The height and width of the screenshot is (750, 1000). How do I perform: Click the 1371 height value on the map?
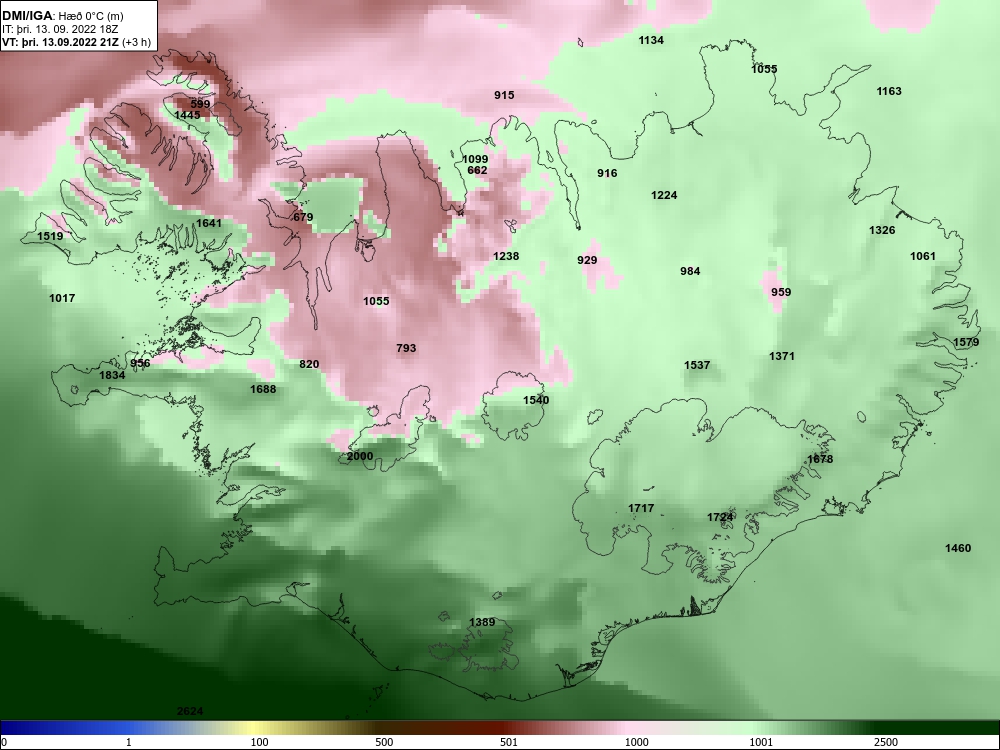point(782,357)
